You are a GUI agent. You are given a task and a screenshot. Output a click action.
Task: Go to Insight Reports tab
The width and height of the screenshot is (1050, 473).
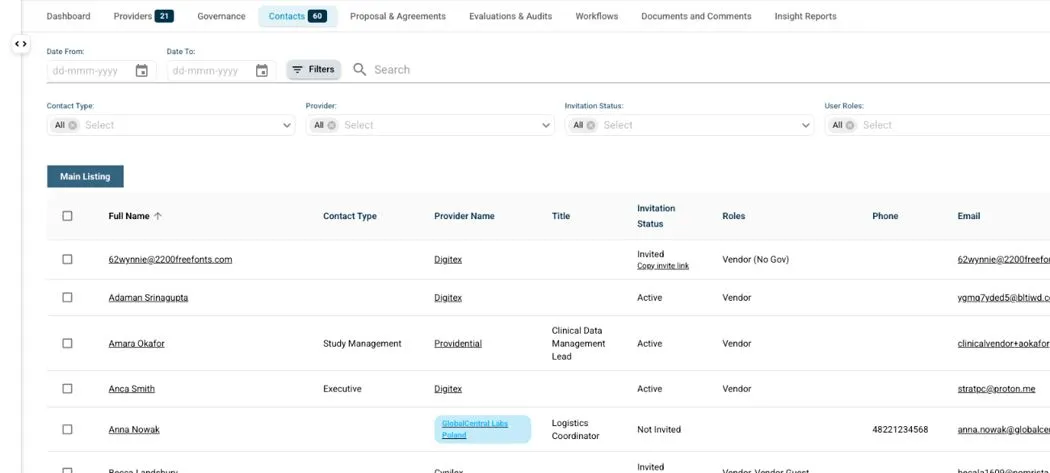(x=806, y=16)
